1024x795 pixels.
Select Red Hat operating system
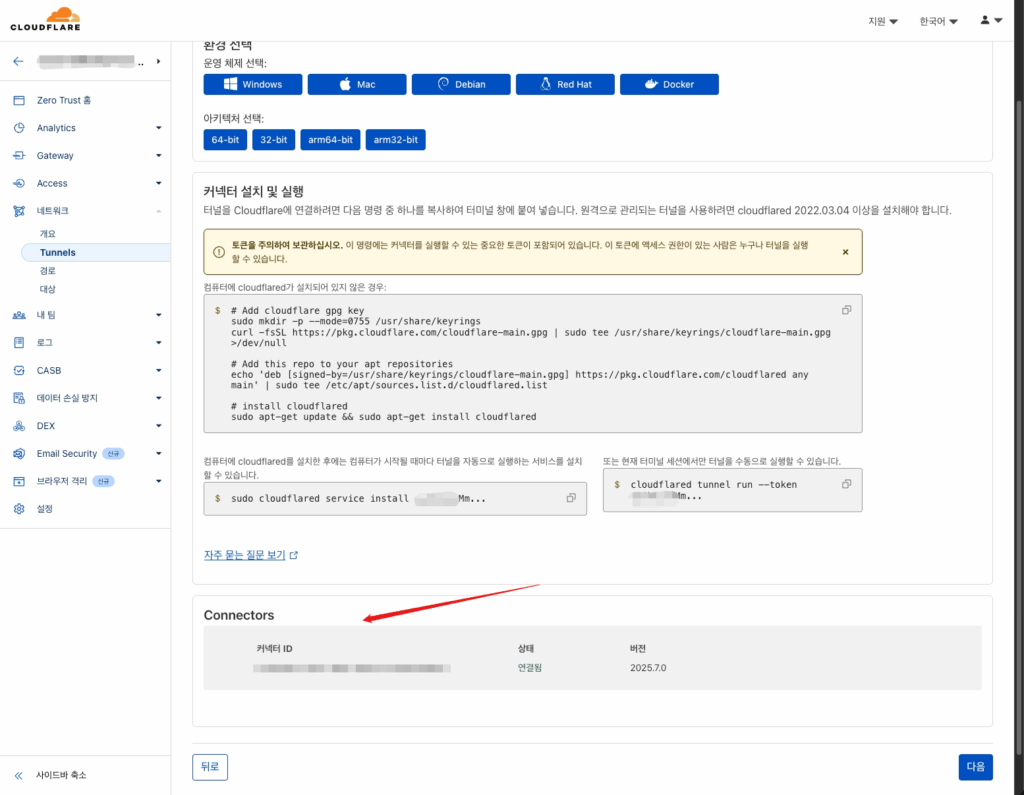(565, 84)
